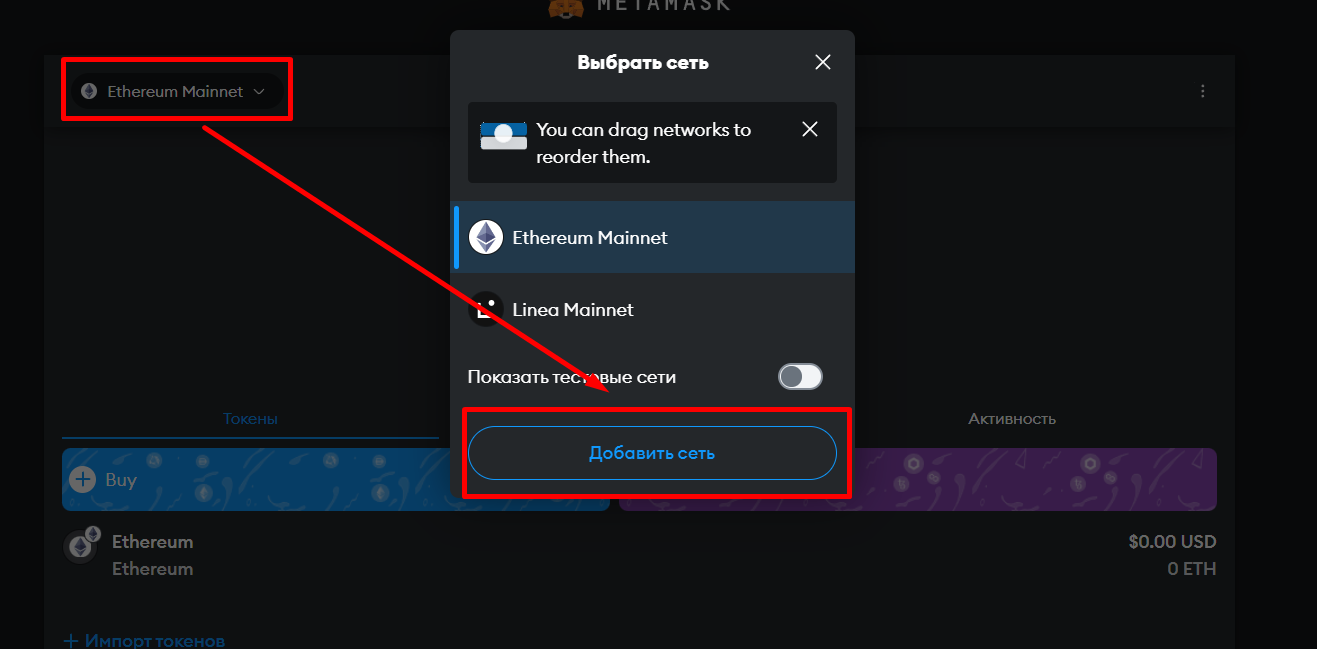Click the MetaMask fox logo
This screenshot has width=1317, height=649.
pos(566,7)
